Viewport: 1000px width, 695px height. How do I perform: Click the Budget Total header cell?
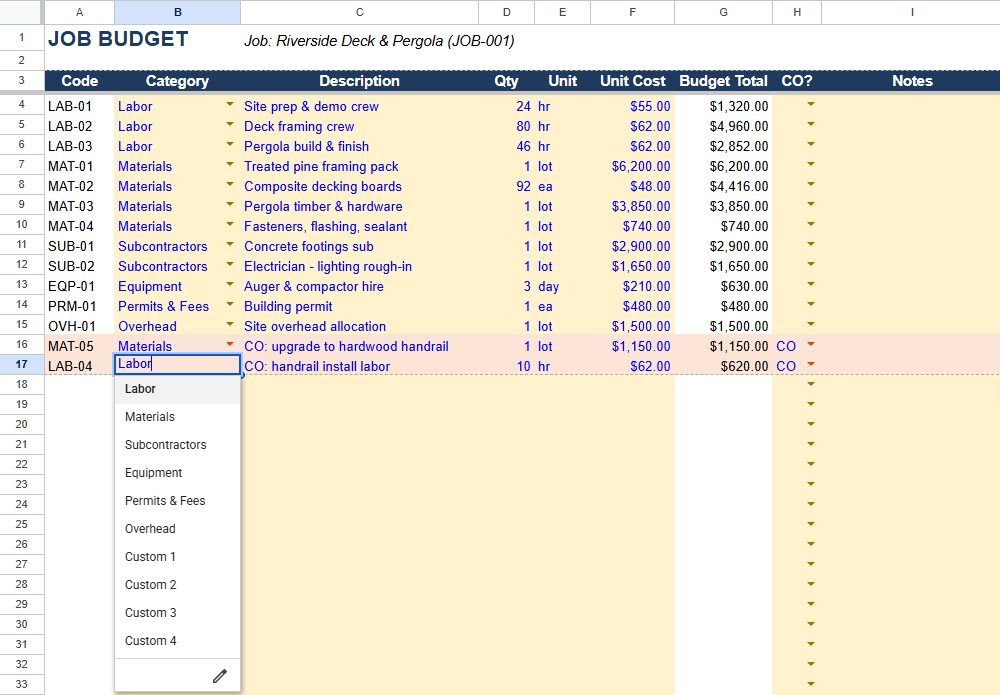[723, 81]
